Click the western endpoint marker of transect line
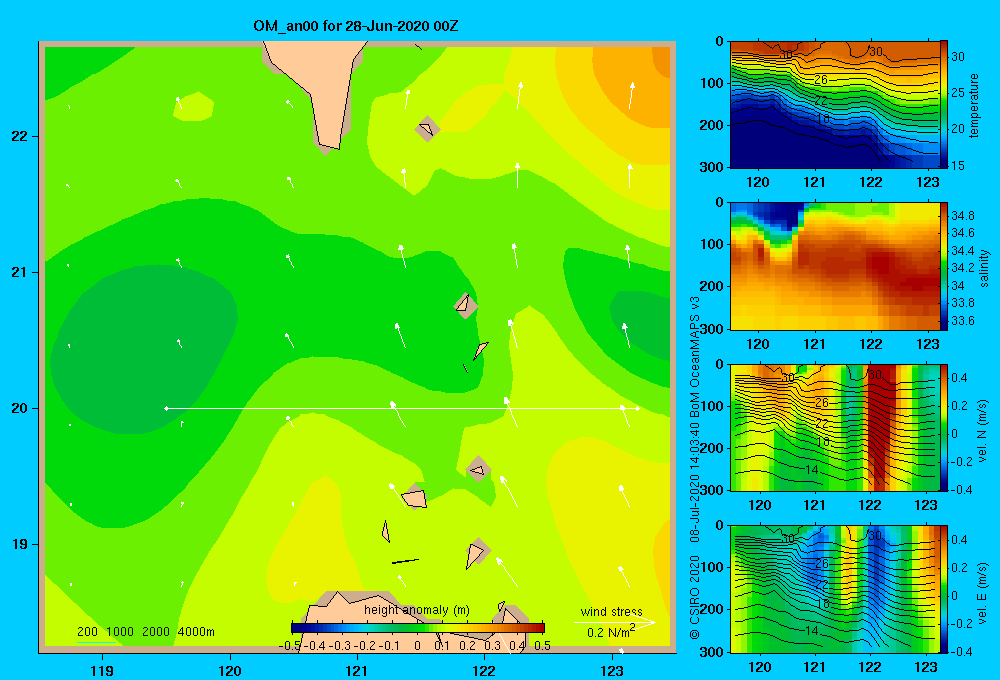 pos(166,408)
